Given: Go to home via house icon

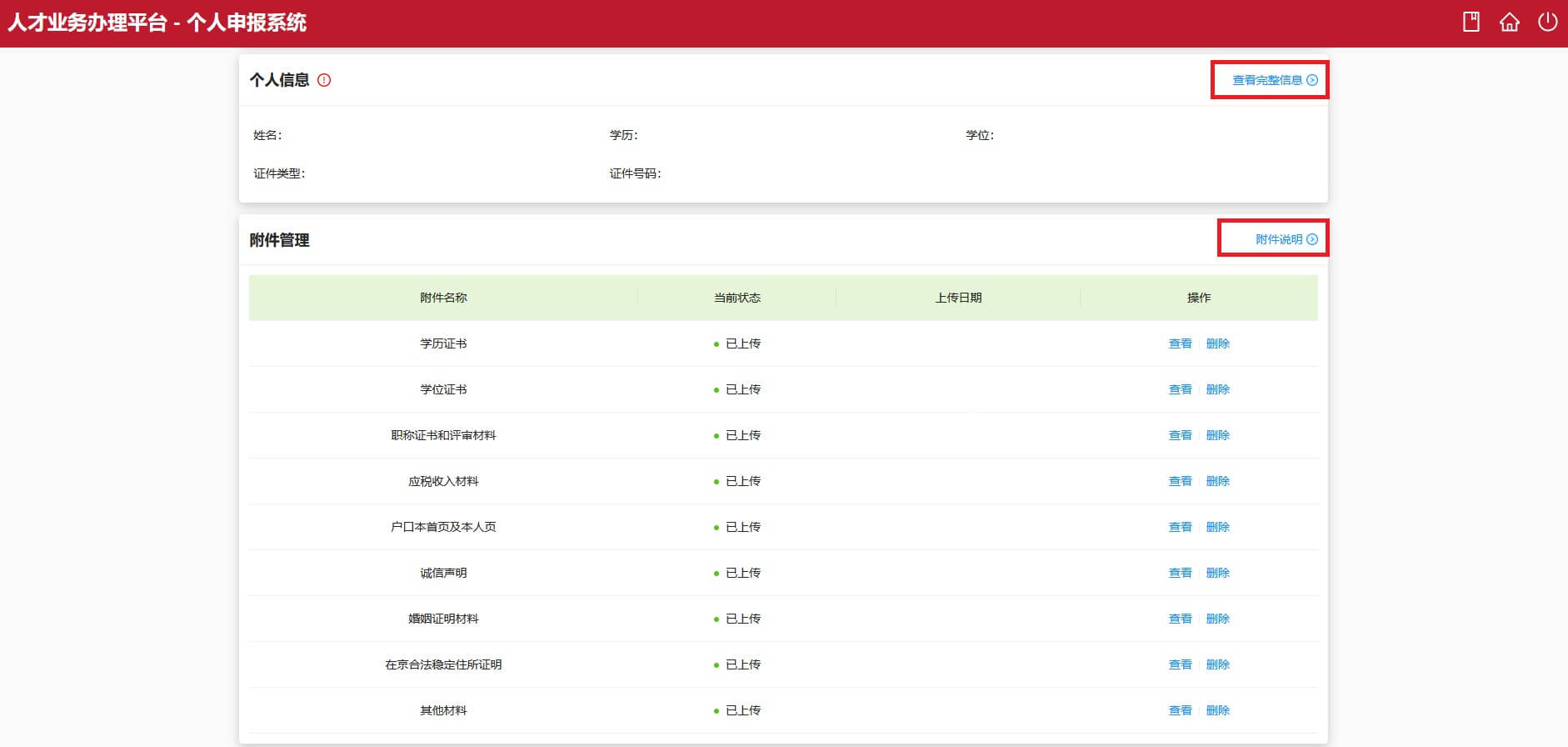Looking at the screenshot, I should [x=1509, y=22].
